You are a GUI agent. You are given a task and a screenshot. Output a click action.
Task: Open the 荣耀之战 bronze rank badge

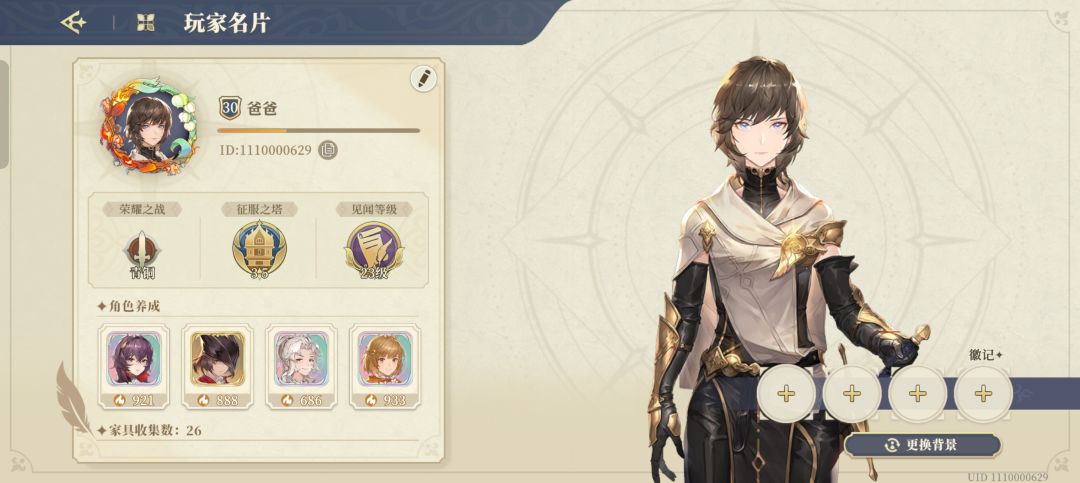tap(143, 252)
